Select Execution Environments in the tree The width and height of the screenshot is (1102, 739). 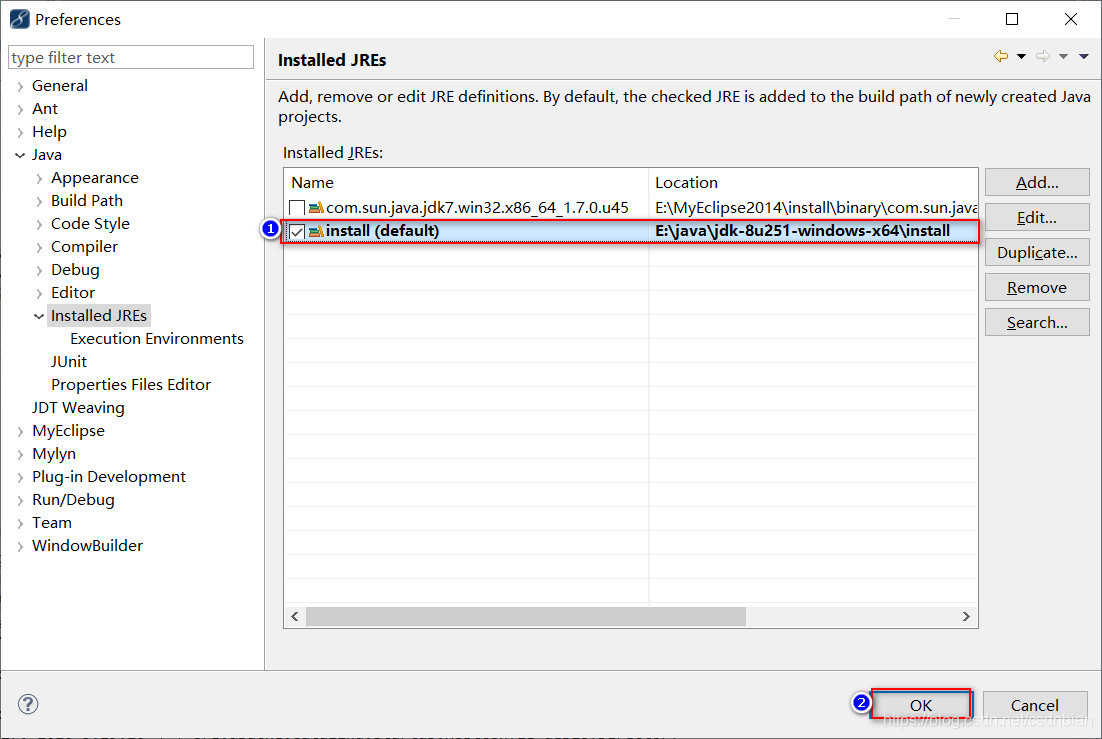[x=157, y=339]
